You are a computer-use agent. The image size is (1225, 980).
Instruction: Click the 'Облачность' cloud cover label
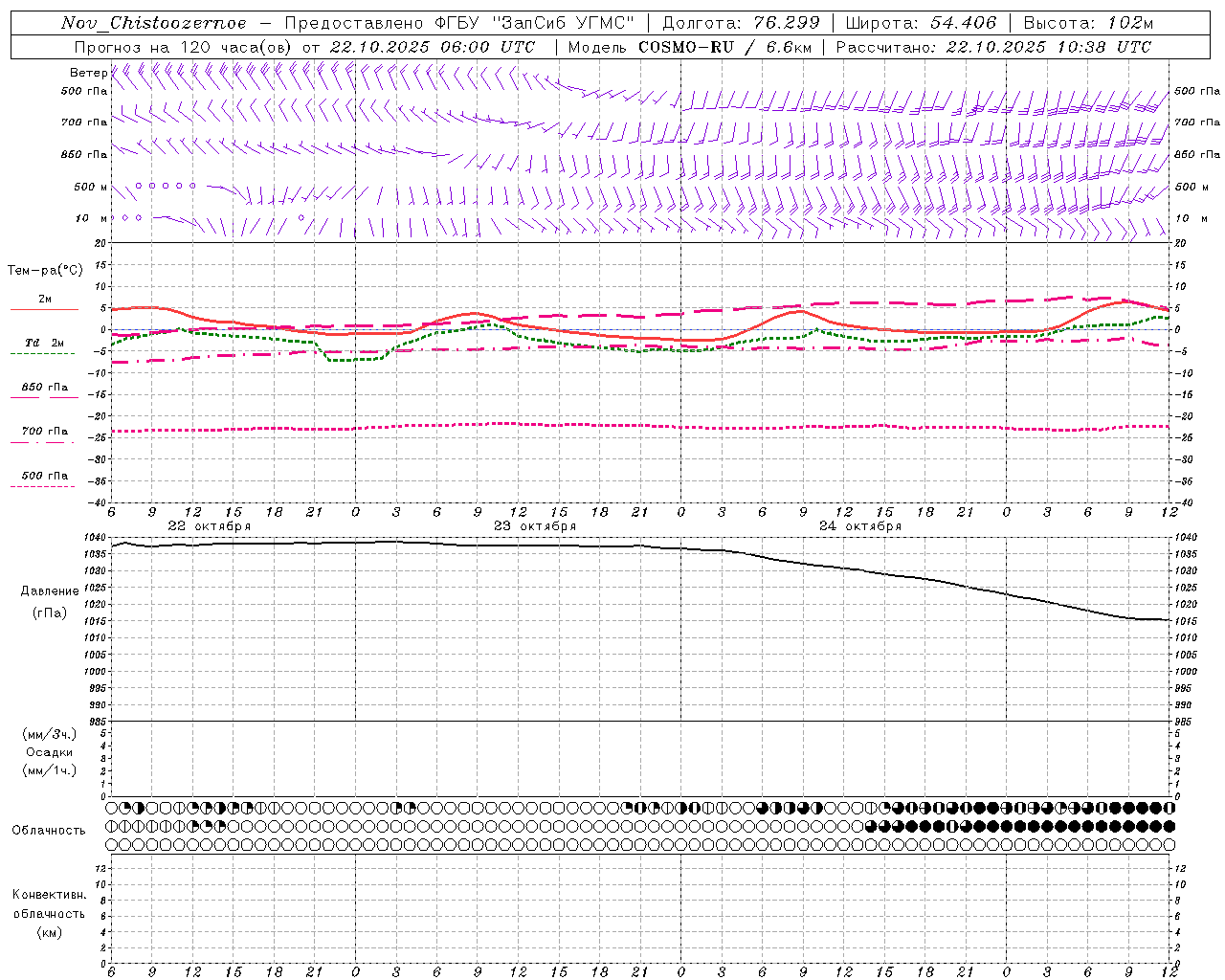click(49, 831)
